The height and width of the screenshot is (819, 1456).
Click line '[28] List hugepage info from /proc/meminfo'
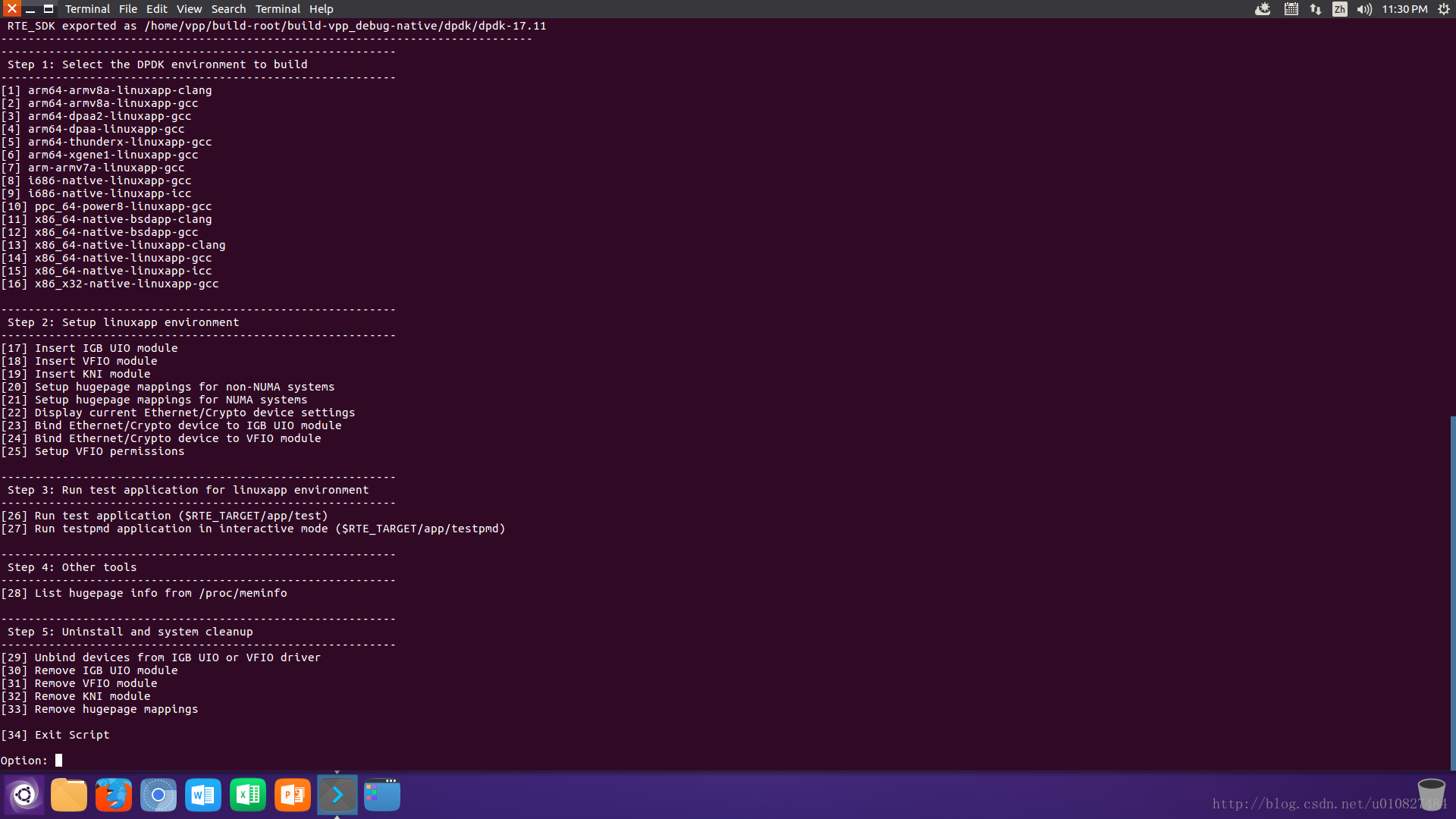pos(144,593)
